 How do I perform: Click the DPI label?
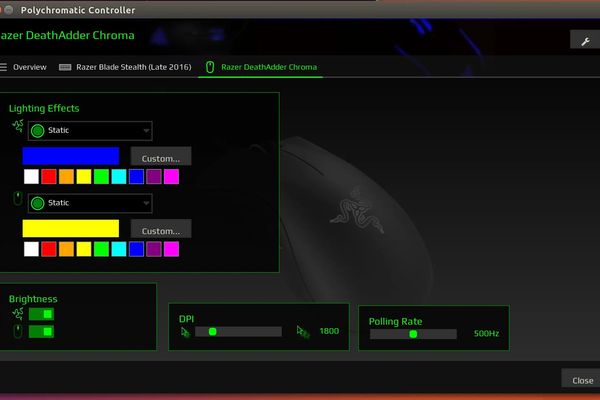coord(186,319)
